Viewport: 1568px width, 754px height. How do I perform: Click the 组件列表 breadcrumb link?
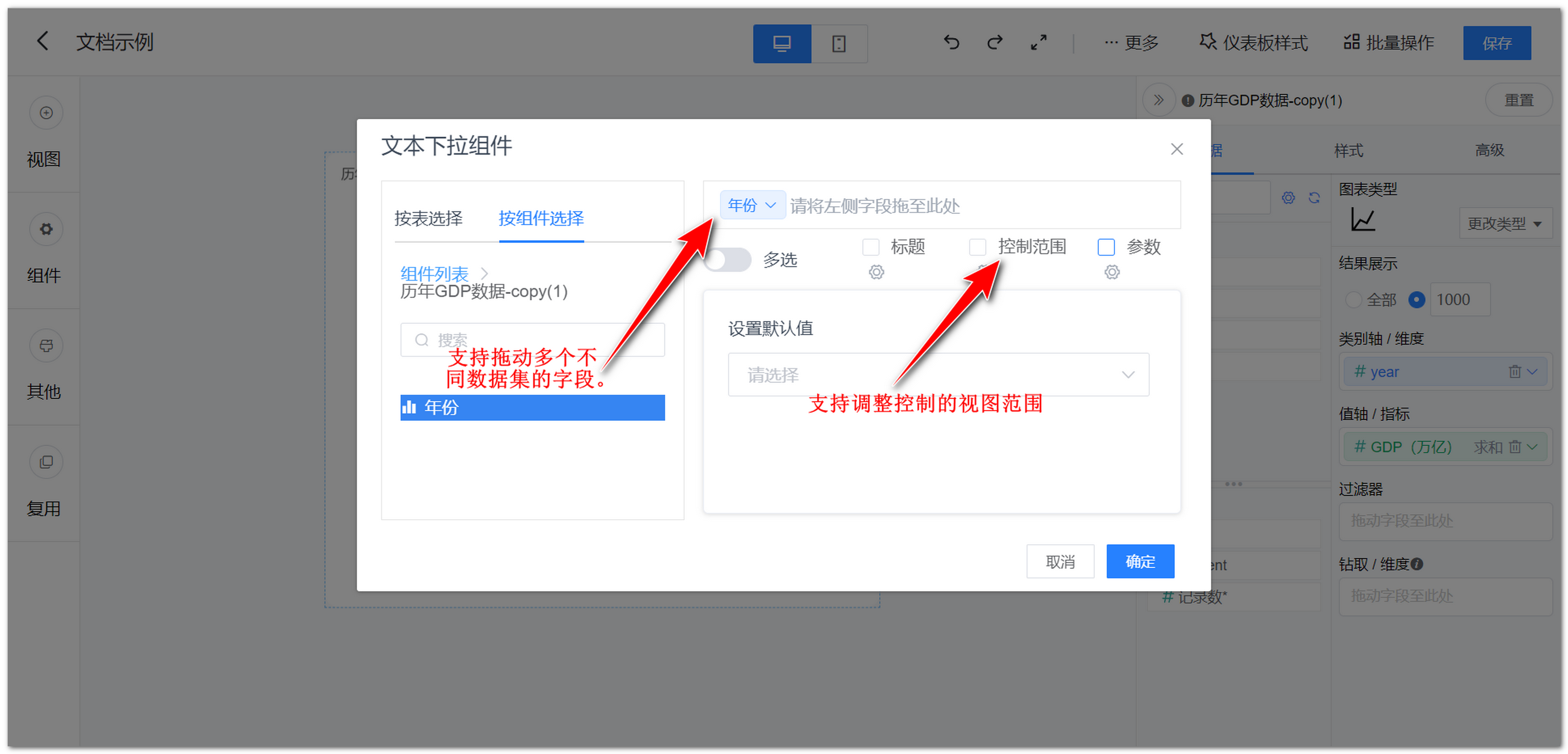pyautogui.click(x=433, y=274)
